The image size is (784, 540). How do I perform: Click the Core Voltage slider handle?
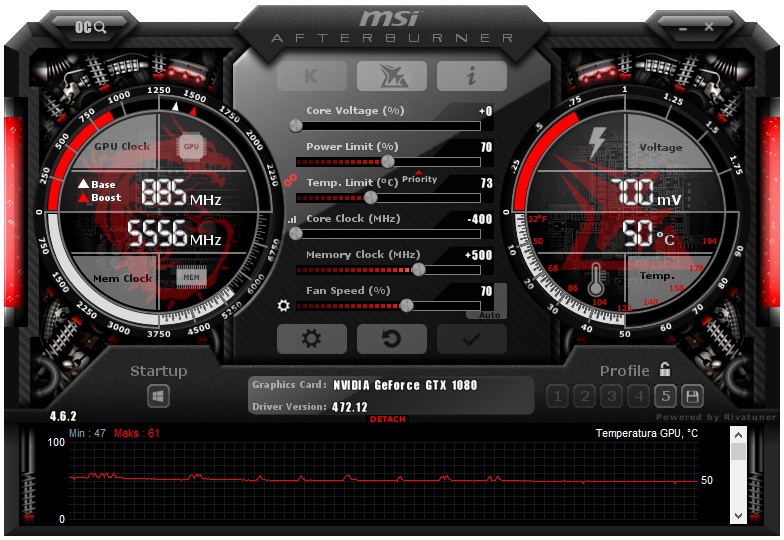click(x=296, y=126)
